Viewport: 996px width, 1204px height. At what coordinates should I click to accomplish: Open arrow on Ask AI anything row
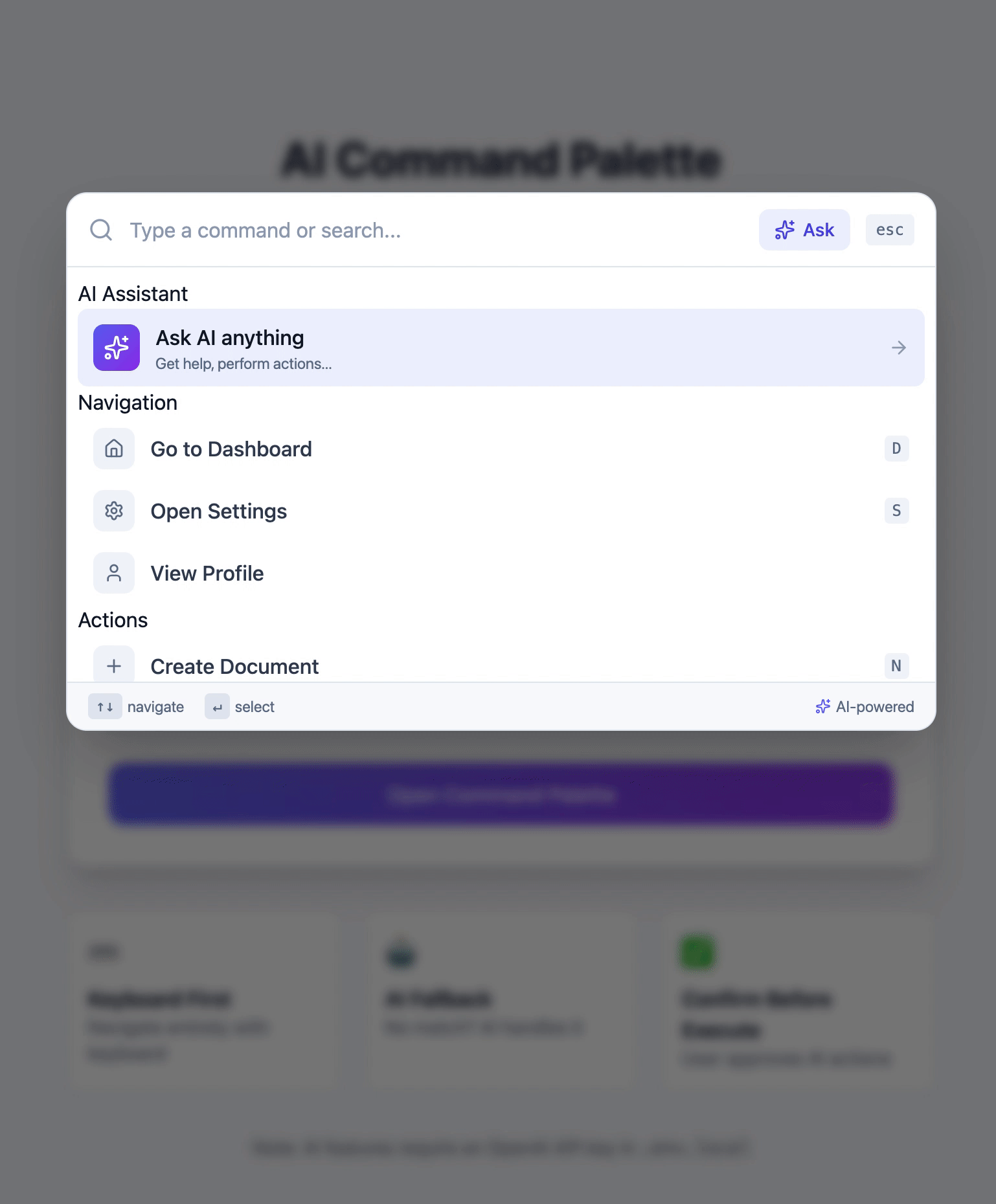[x=898, y=348]
